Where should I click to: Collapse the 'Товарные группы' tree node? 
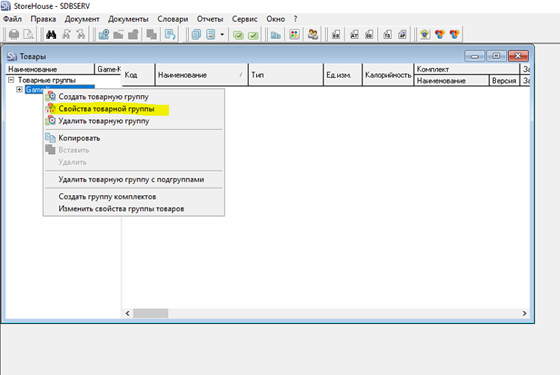click(11, 80)
